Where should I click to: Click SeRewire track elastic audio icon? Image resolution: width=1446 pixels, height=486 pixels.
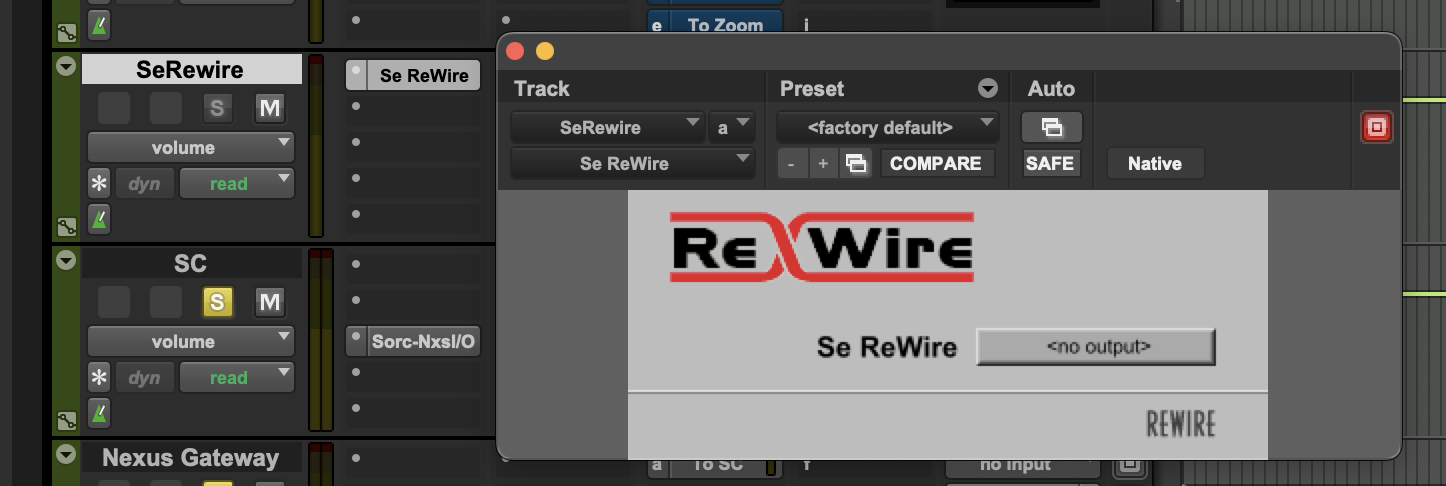point(67,227)
